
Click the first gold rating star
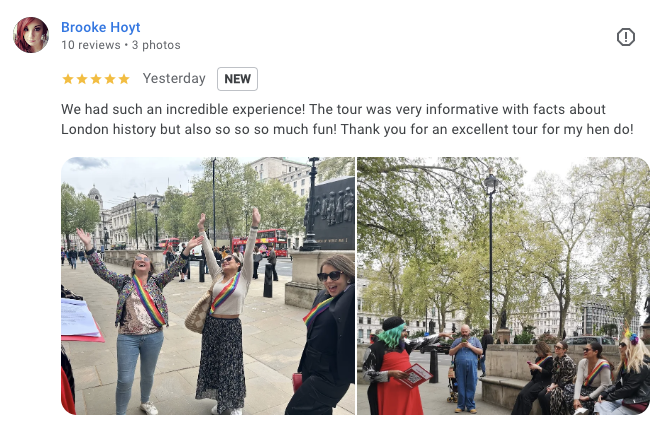(x=68, y=79)
